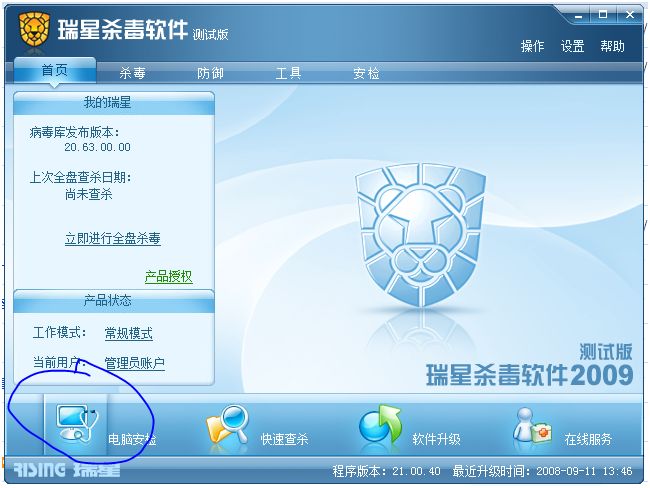Screen dimensions: 650x488
Task: Open the 工具 tab
Action: 288,73
